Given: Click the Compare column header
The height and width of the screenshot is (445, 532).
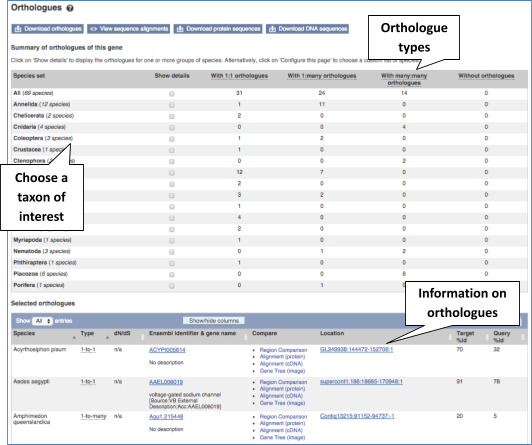Looking at the screenshot, I should pyautogui.click(x=264, y=333).
